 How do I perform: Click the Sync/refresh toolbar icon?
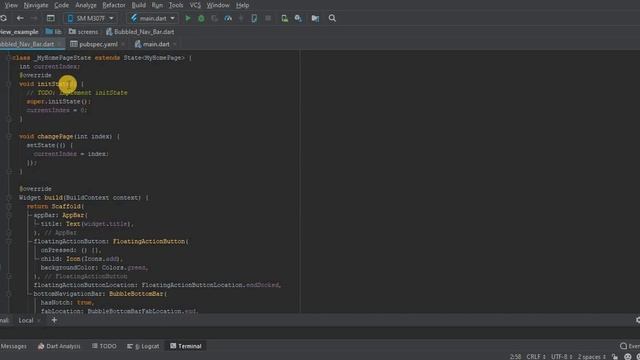click(4, 18)
